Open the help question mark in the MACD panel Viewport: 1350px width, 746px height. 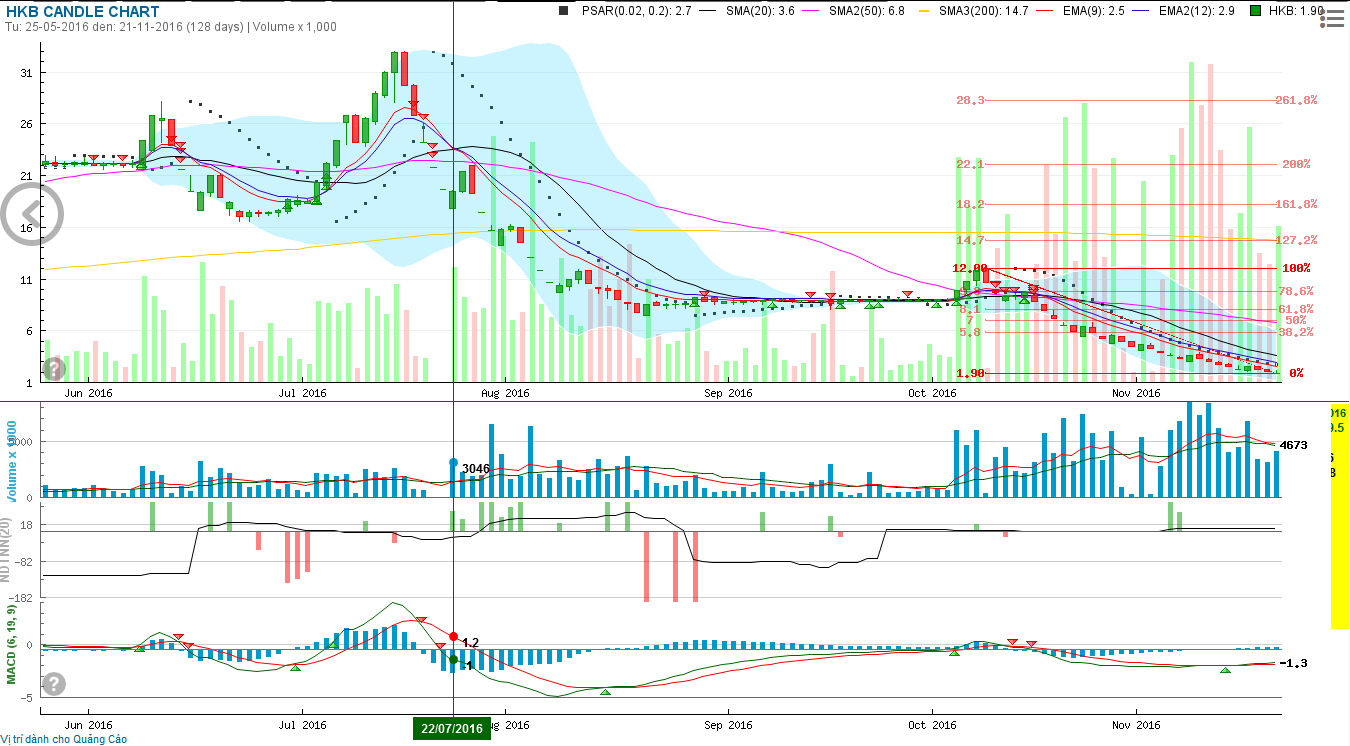pyautogui.click(x=55, y=684)
